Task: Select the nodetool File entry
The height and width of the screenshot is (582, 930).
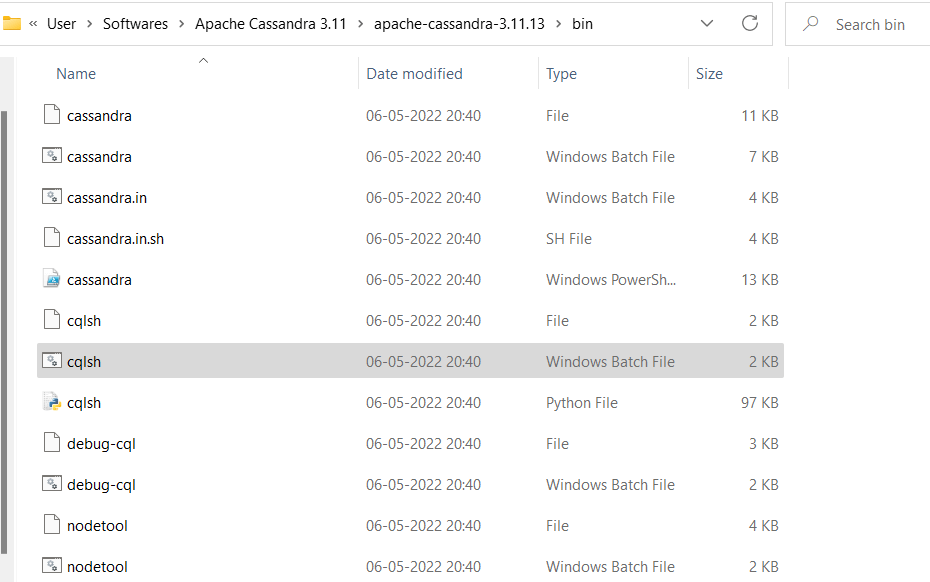Action: [97, 525]
